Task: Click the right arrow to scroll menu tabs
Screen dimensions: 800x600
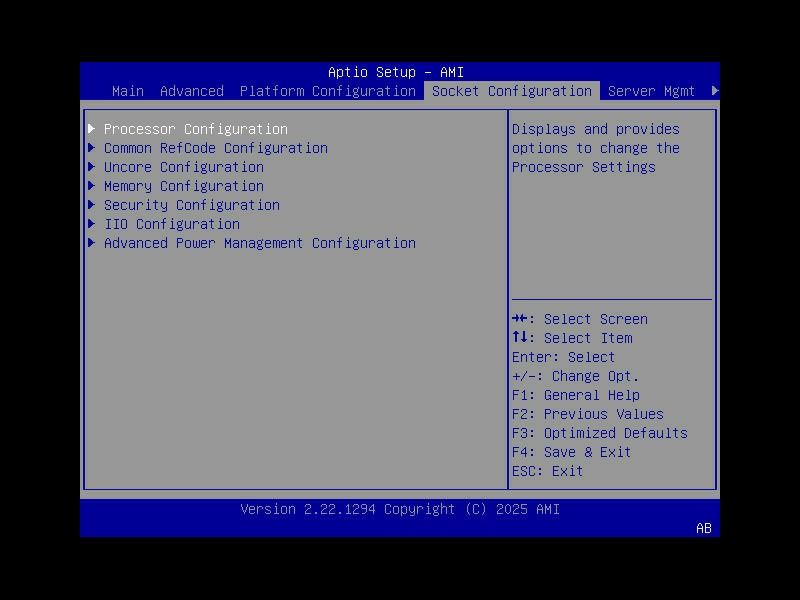Action: [713, 91]
